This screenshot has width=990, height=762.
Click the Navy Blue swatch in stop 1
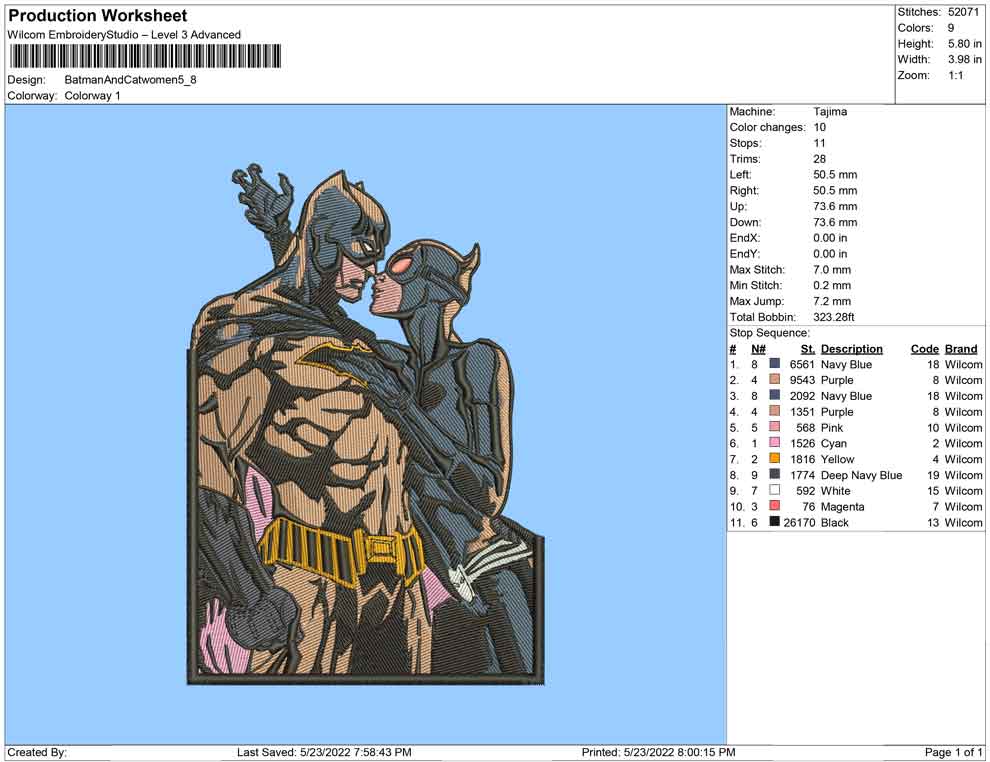pyautogui.click(x=774, y=365)
